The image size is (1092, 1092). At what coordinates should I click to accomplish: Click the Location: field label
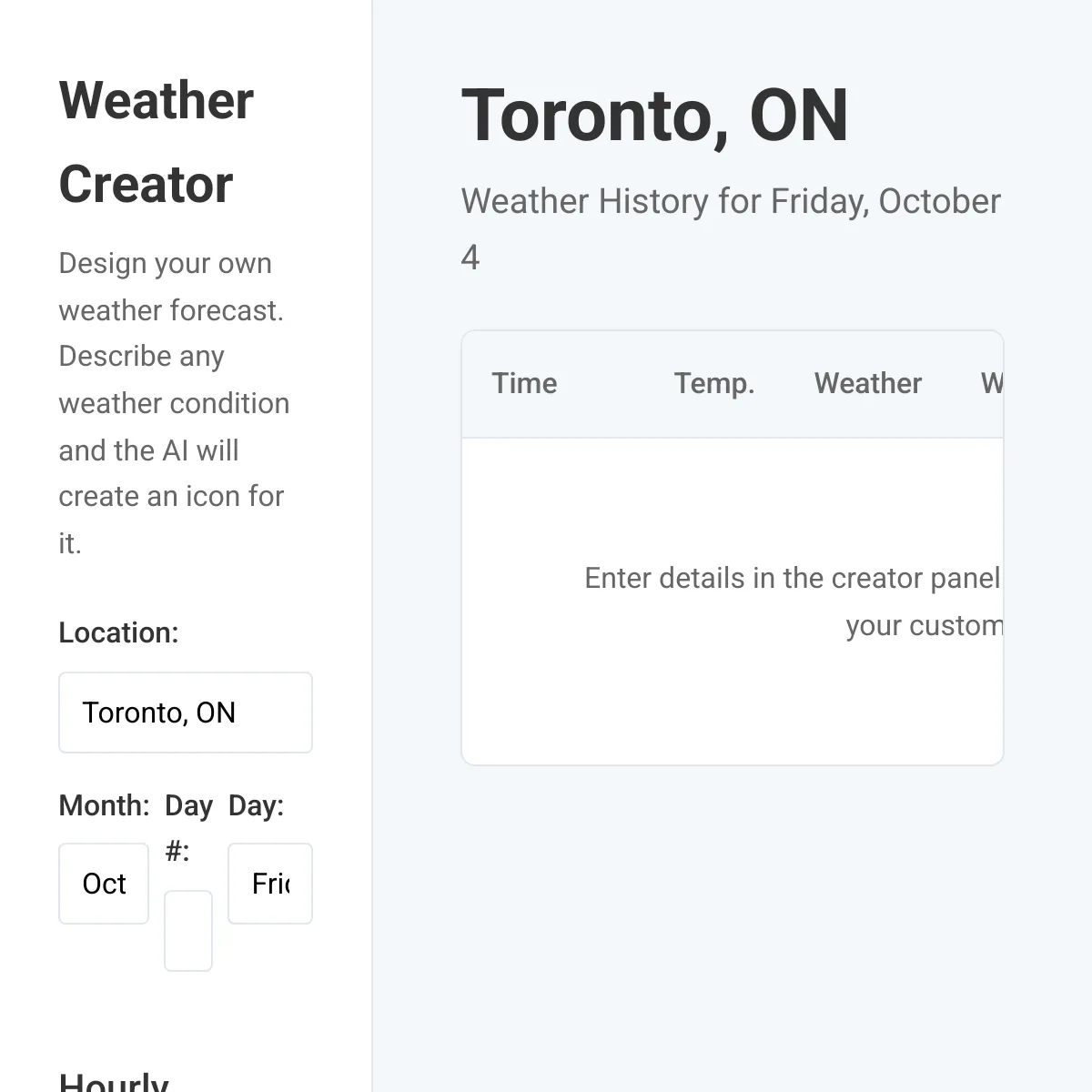pyautogui.click(x=118, y=632)
